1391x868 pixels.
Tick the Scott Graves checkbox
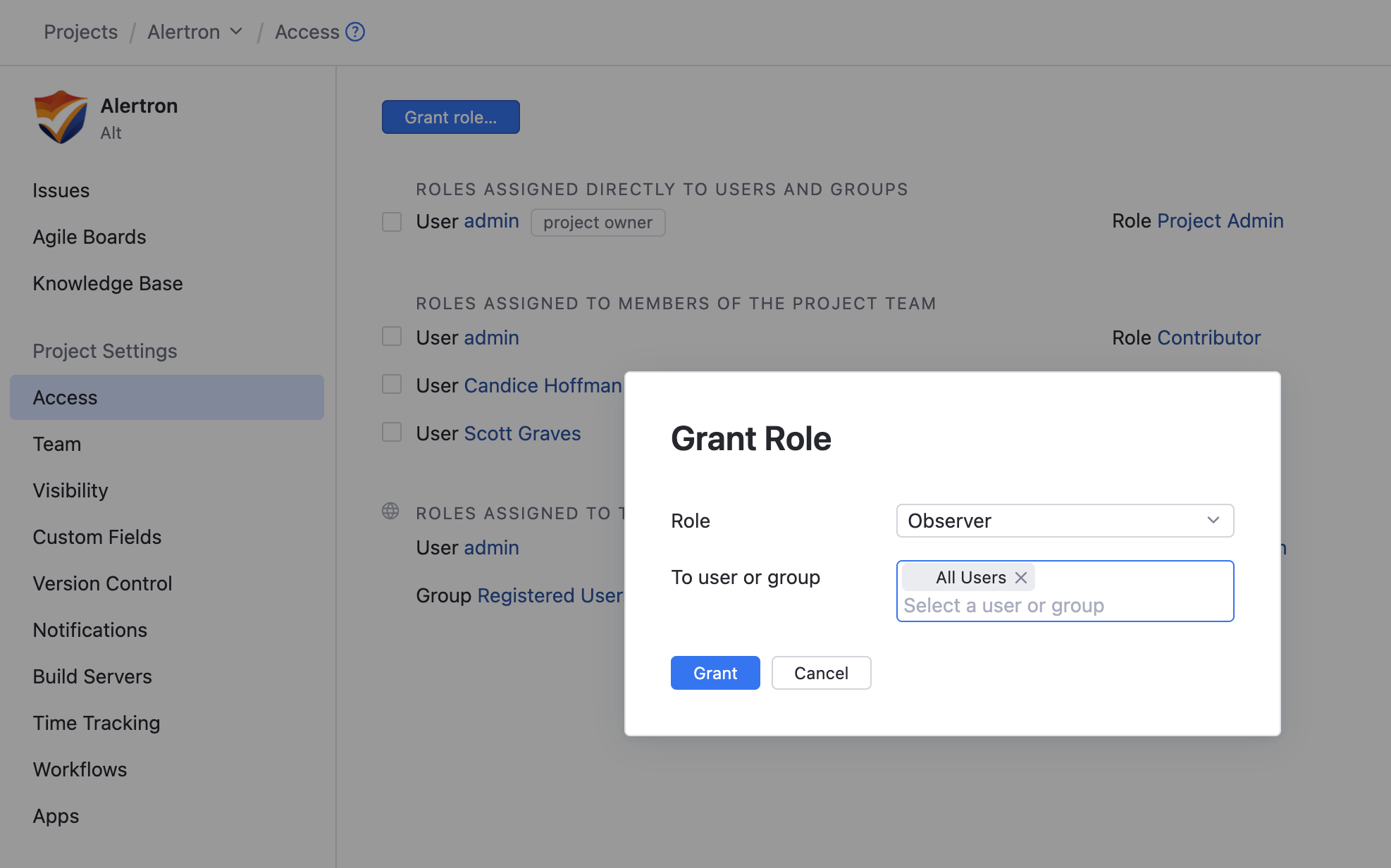(x=392, y=433)
